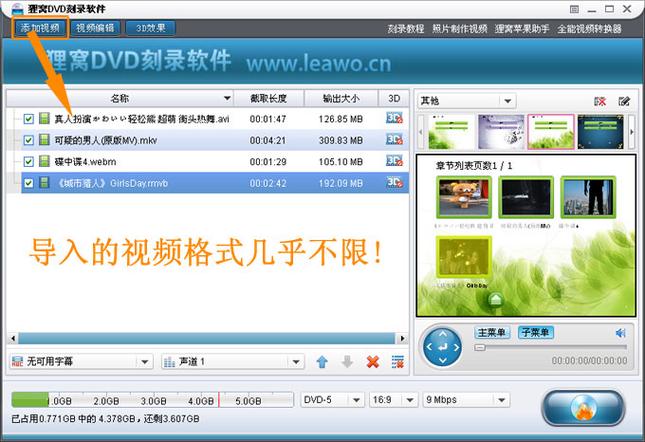Click the 输出大小 column header
The image size is (645, 442).
(341, 98)
